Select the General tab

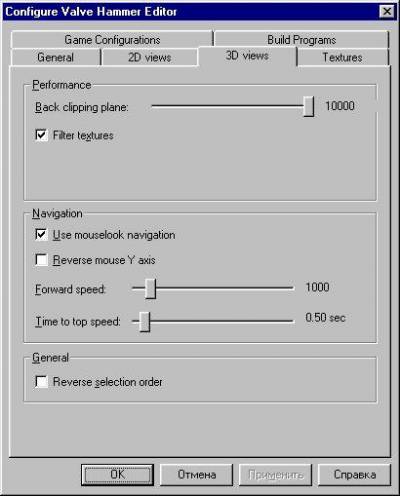(55, 57)
